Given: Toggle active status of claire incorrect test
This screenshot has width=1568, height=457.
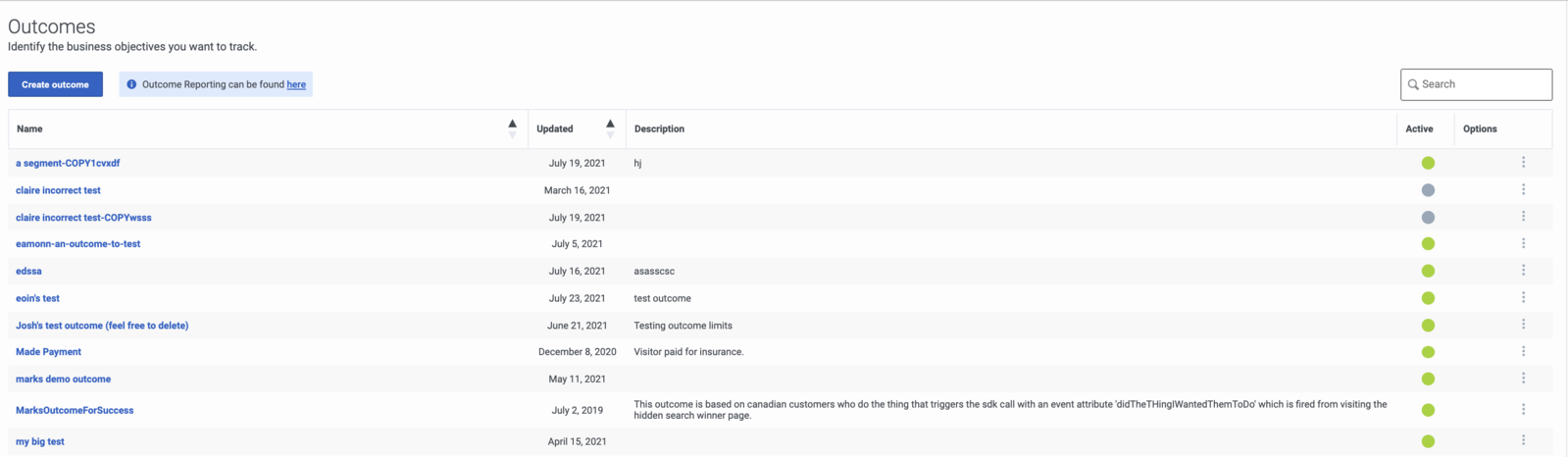Looking at the screenshot, I should point(1428,190).
